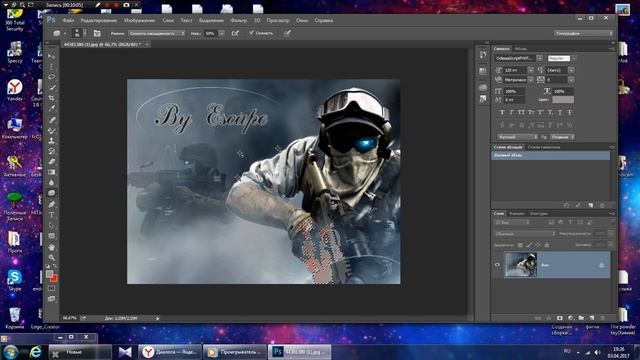Screen dimensions: 640x360
Task: Click tablet pressure icon in options bar
Action: point(287,33)
